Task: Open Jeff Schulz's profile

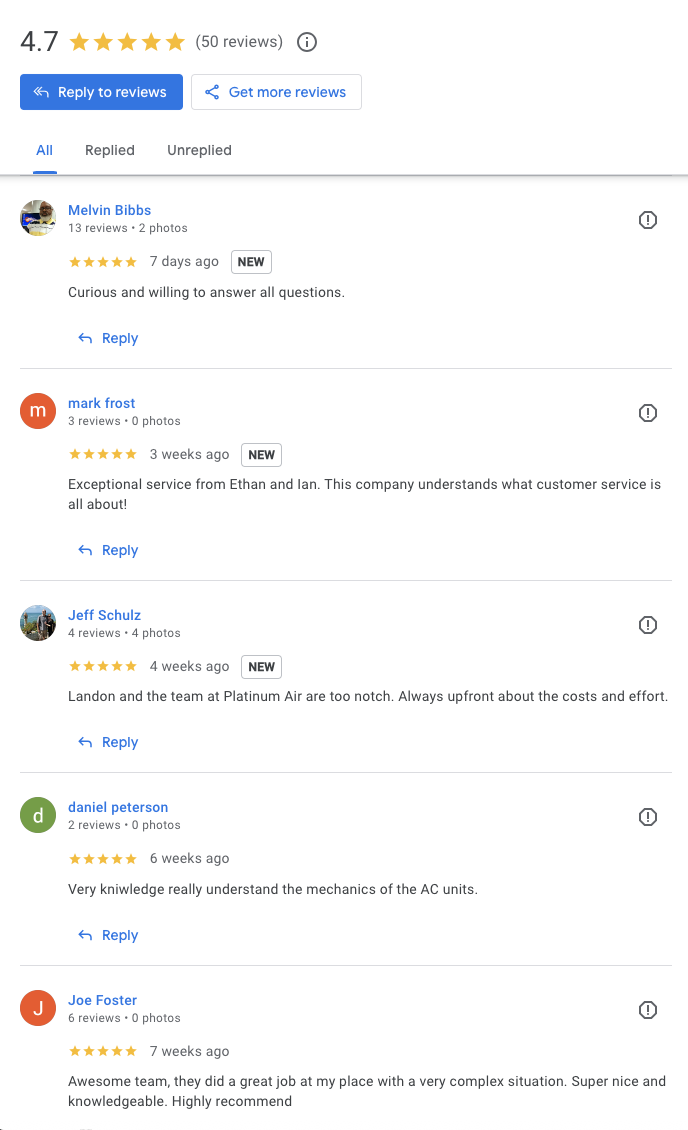Action: [x=104, y=615]
